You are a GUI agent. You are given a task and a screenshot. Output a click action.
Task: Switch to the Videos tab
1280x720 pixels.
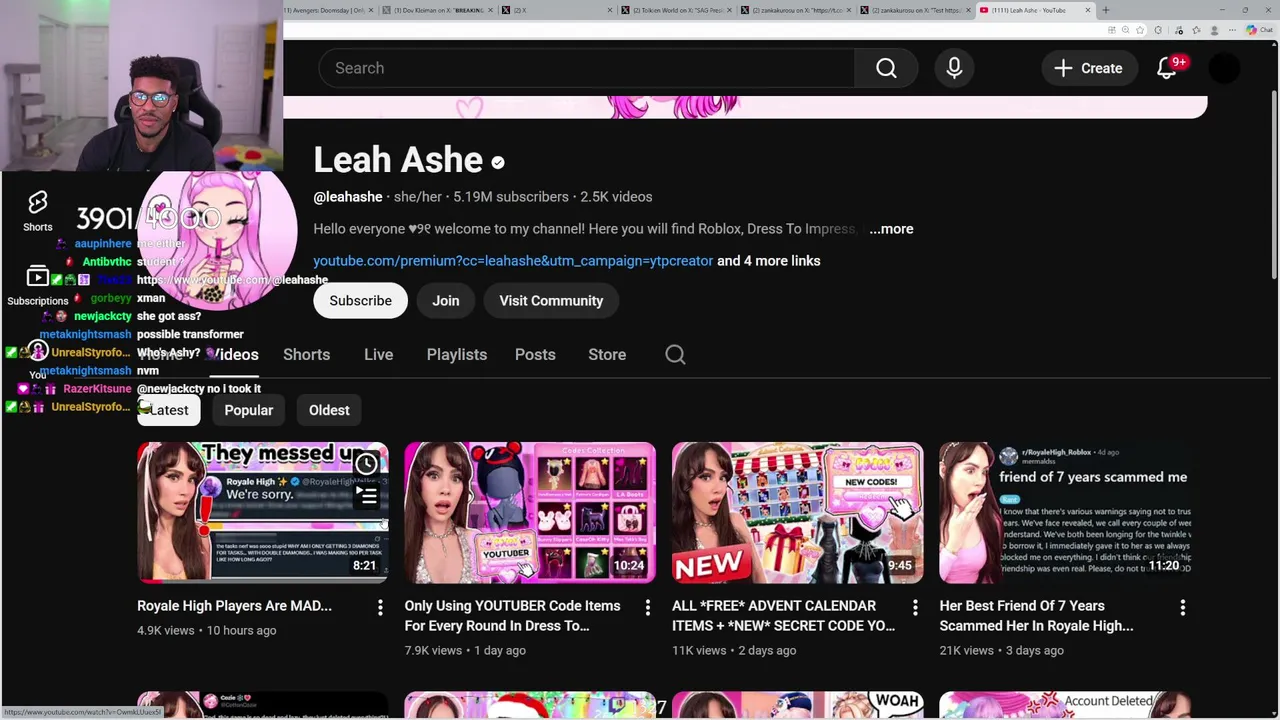point(233,354)
